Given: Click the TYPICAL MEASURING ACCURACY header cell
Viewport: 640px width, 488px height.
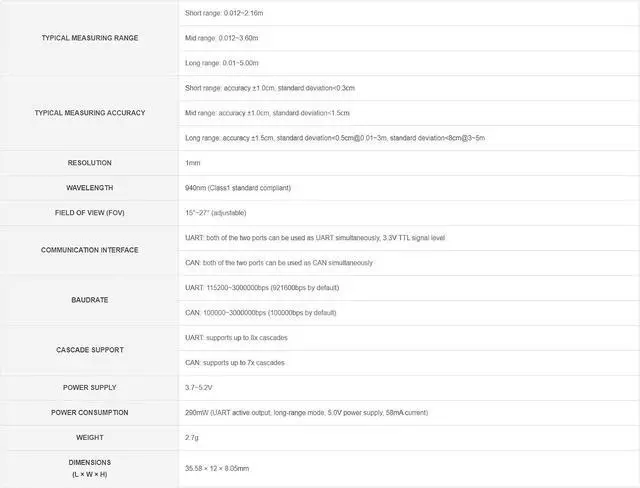Looking at the screenshot, I should click(90, 113).
